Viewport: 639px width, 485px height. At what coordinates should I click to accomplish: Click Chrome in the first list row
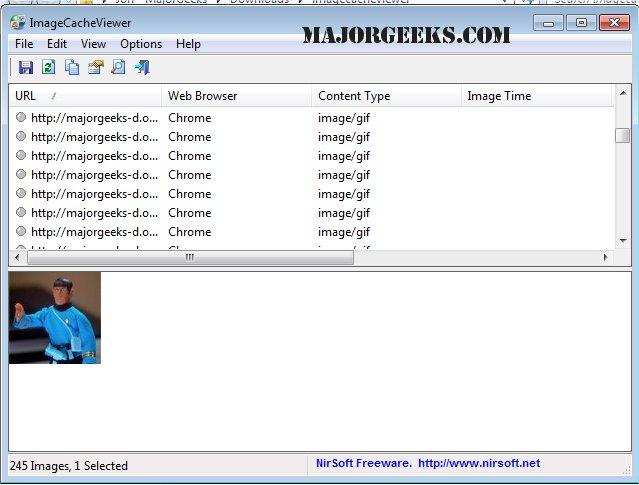coord(190,118)
